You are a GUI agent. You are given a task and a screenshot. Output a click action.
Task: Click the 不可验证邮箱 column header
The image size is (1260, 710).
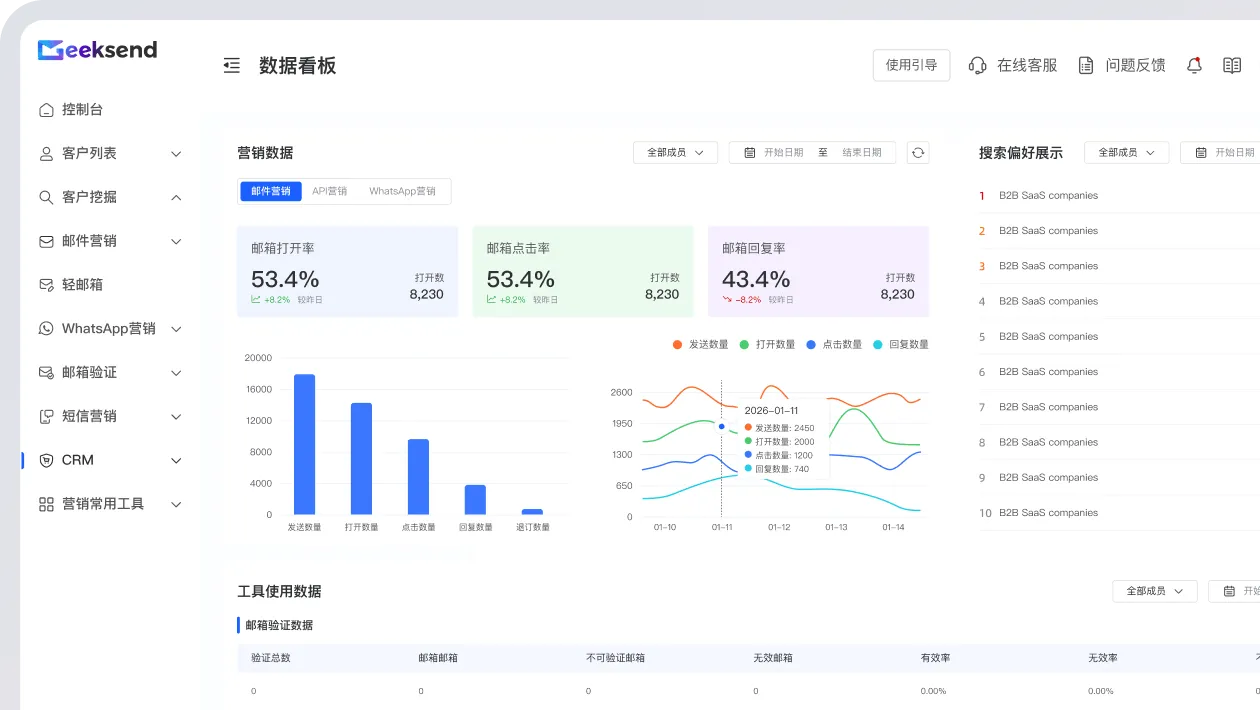tap(615, 658)
